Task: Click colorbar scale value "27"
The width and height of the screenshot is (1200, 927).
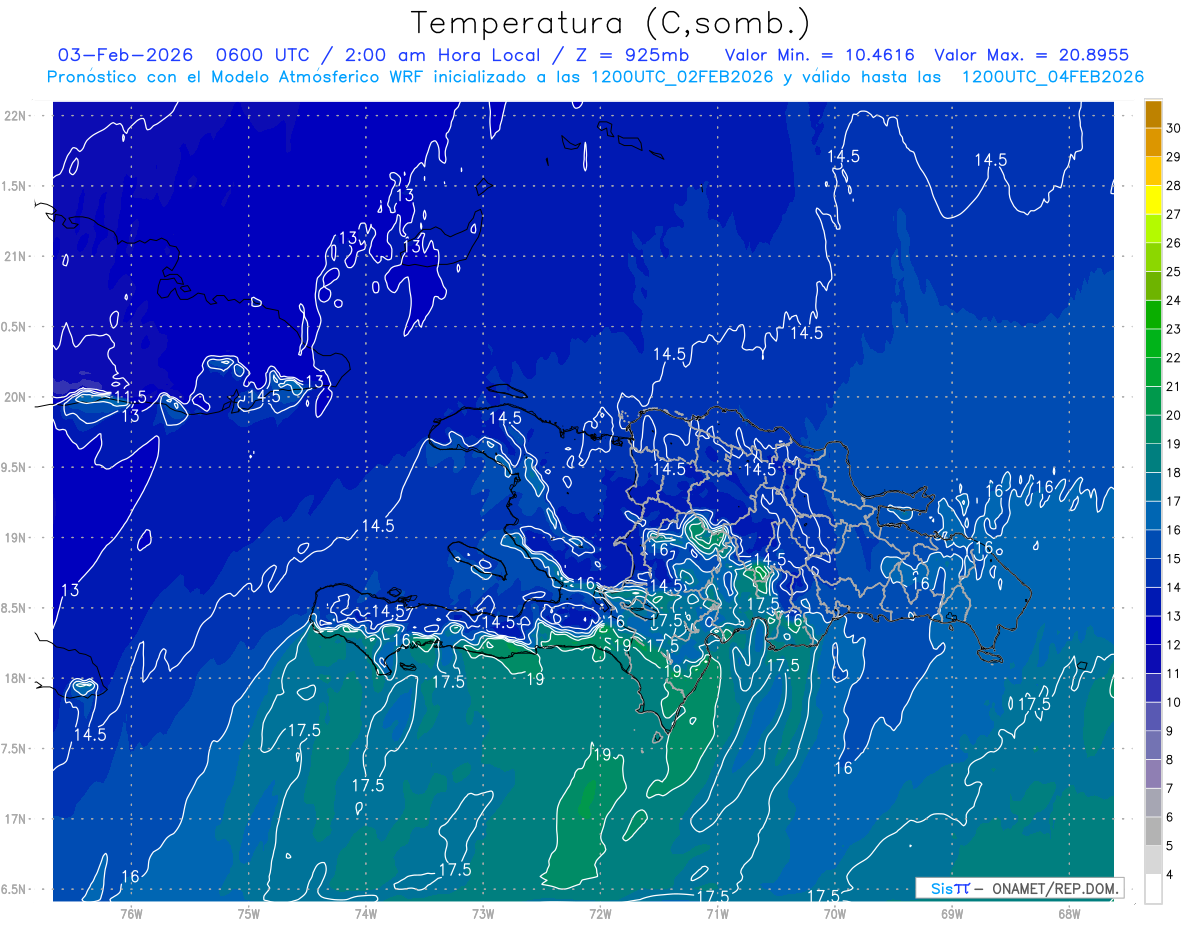Action: (x=1173, y=214)
